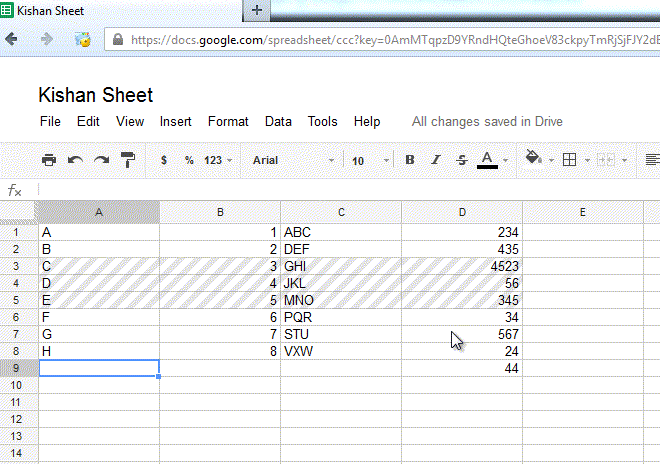660x464 pixels.
Task: Expand the merge cells dropdown arrow
Action: pos(625,160)
